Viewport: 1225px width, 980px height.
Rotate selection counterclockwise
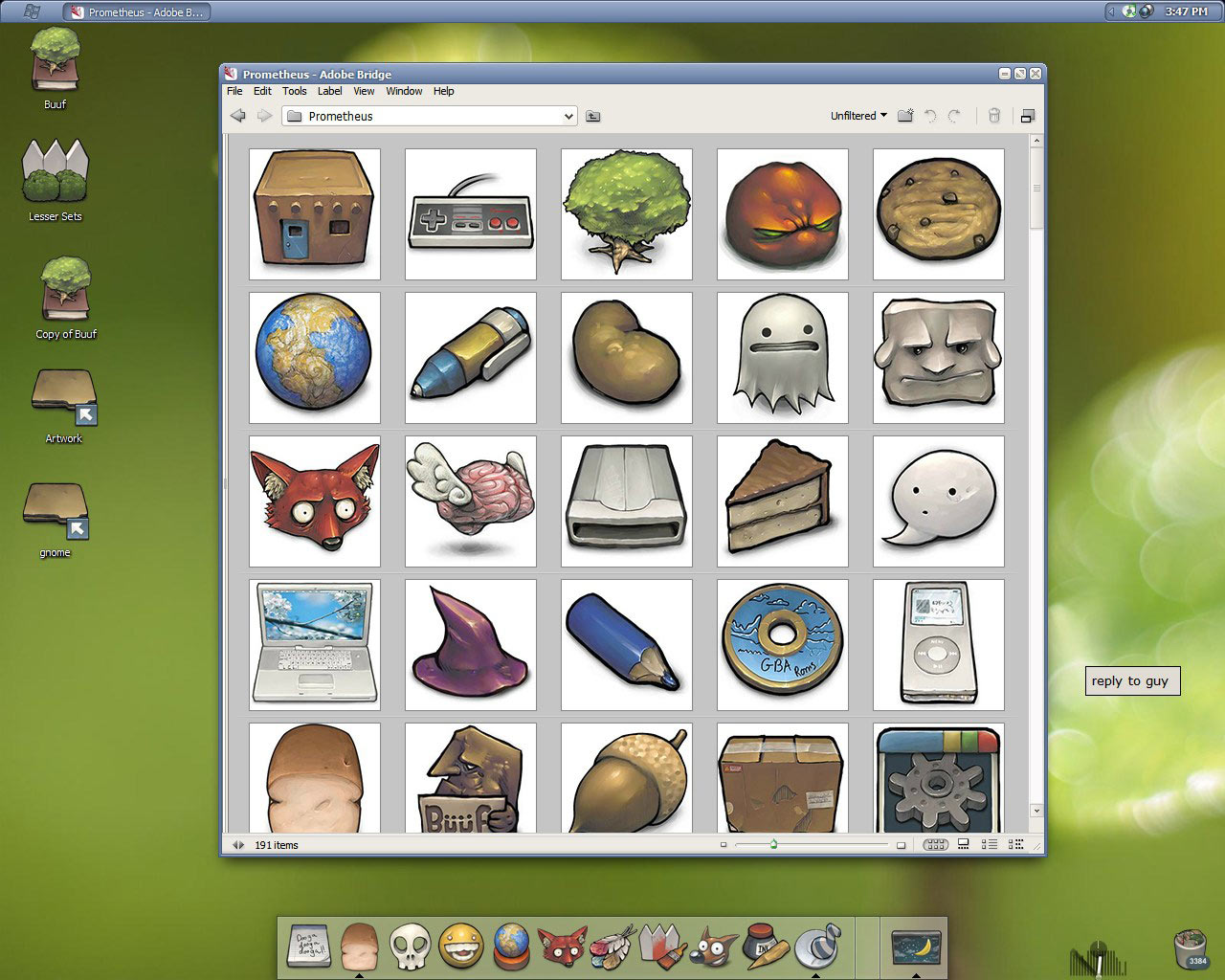coord(930,116)
